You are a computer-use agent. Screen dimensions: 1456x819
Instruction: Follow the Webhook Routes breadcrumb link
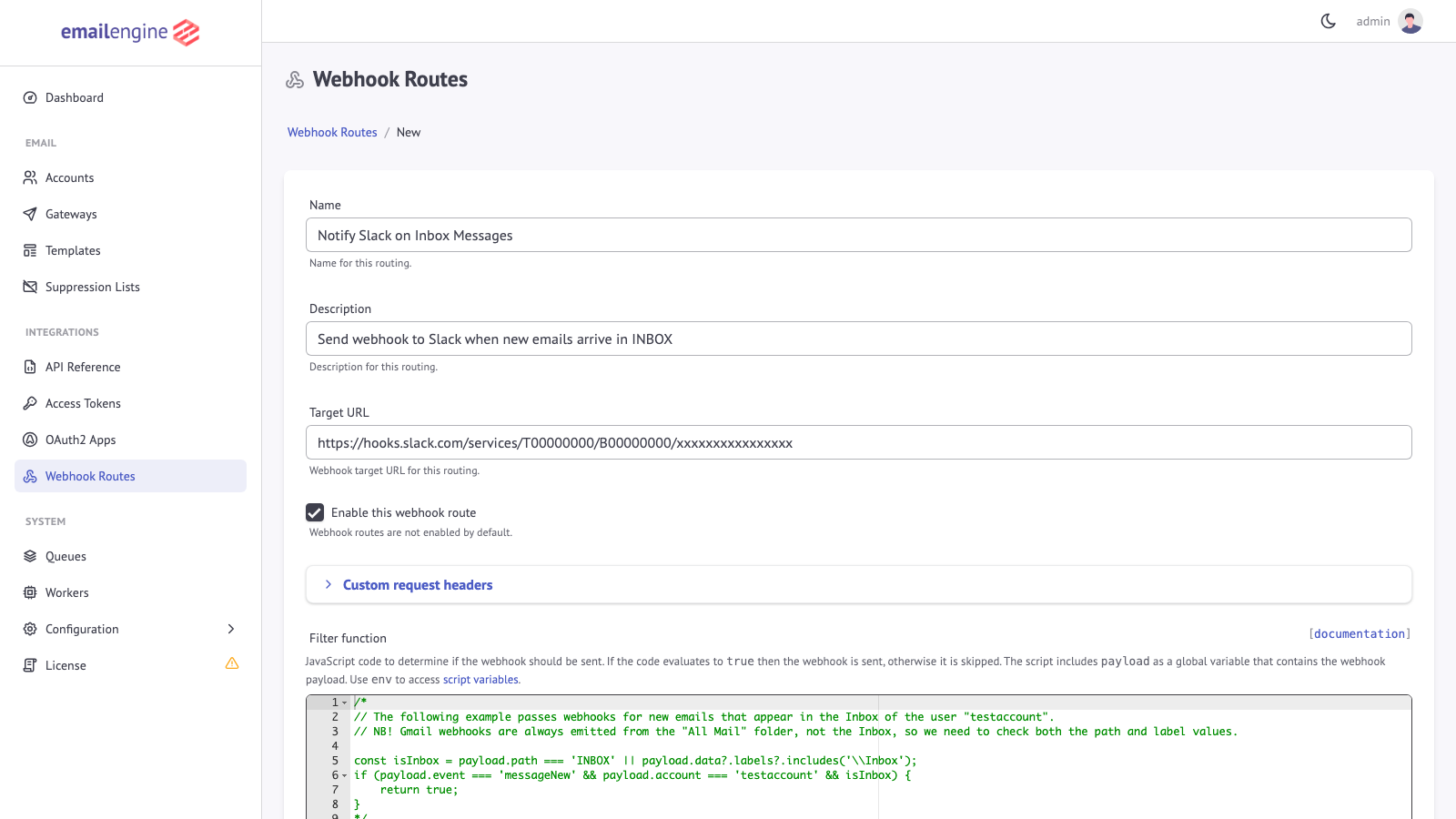[332, 132]
